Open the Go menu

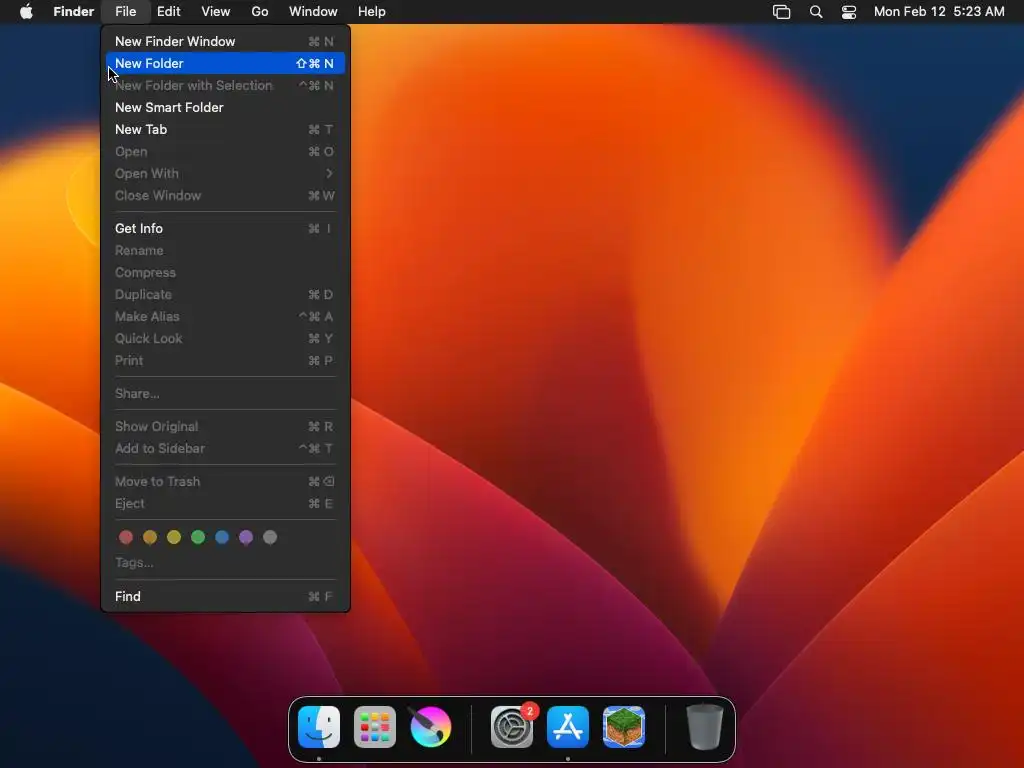pos(260,11)
